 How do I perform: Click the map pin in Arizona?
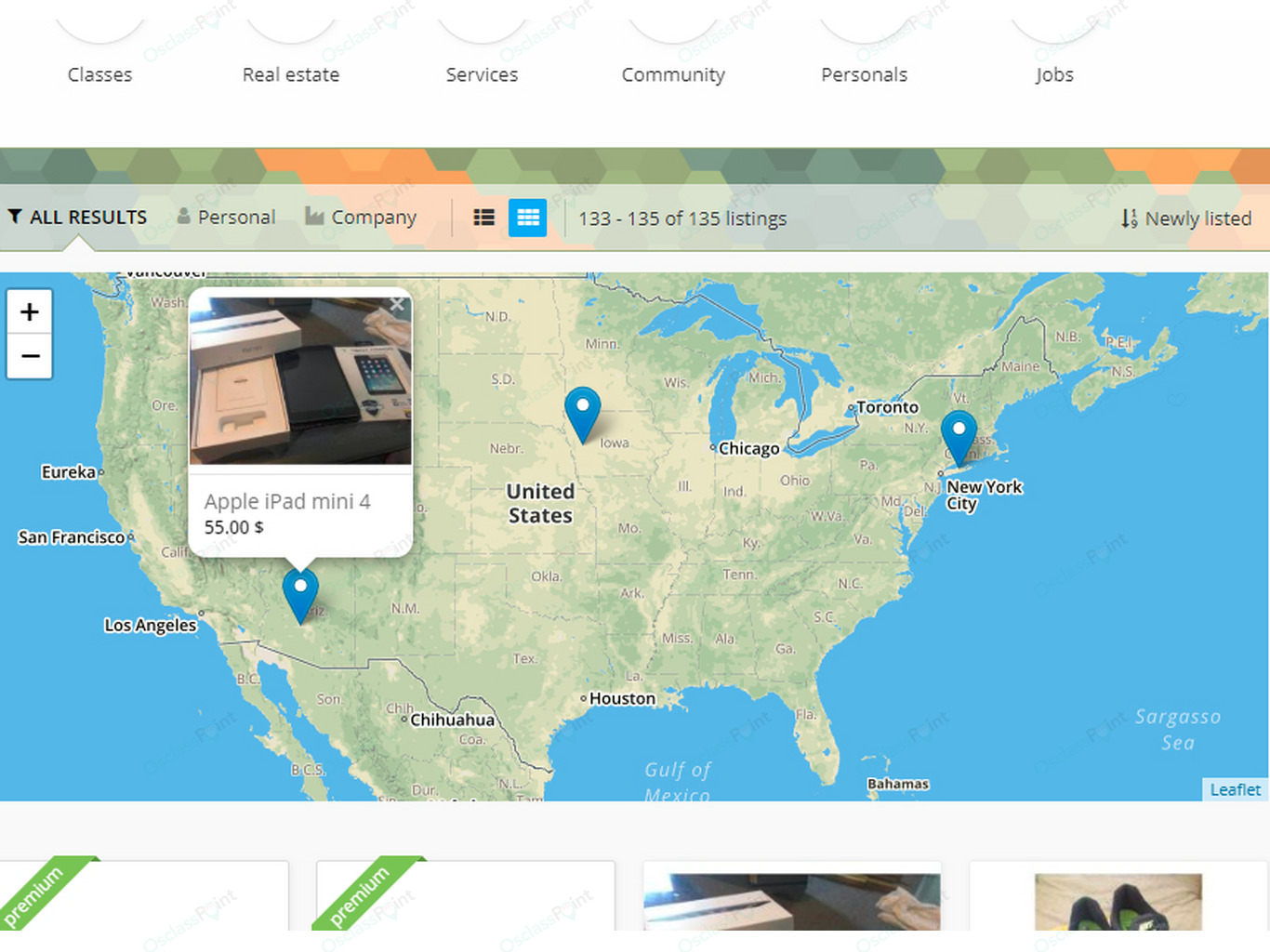[x=300, y=596]
